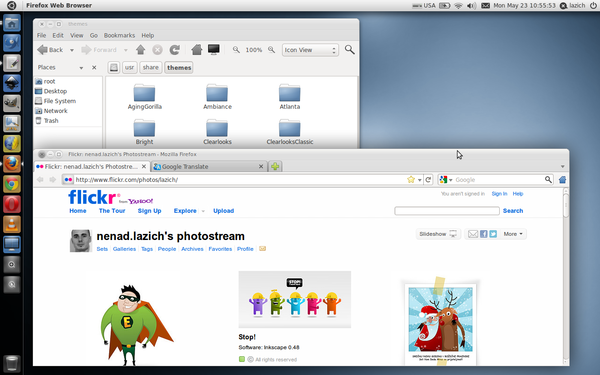Select File System in Places sidebar
The image size is (600, 375).
click(x=60, y=101)
